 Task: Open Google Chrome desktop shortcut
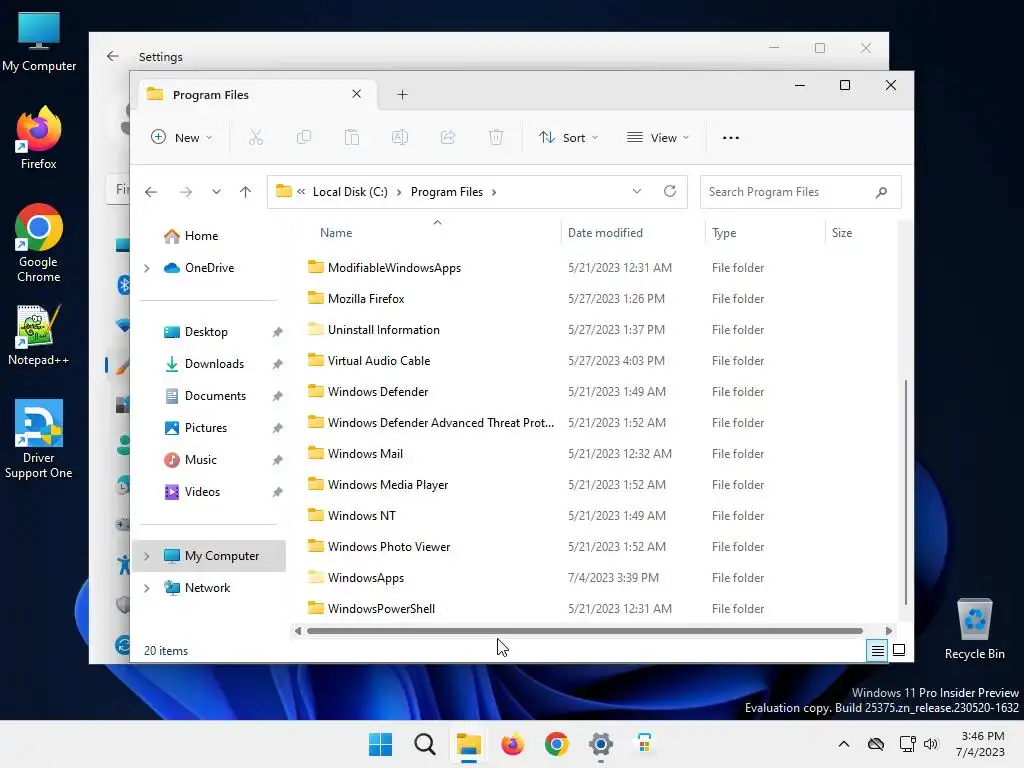coord(39,243)
